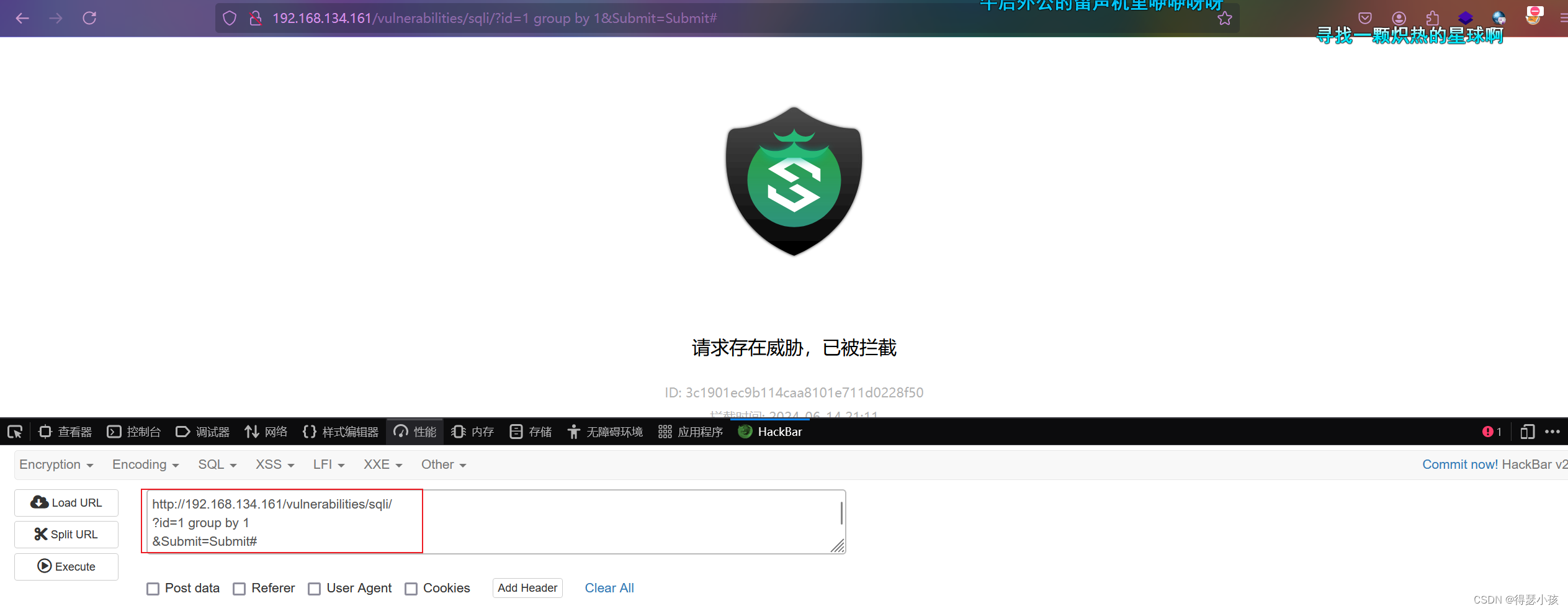The width and height of the screenshot is (1568, 611).
Task: Grab the textarea resize handle
Action: (x=838, y=546)
